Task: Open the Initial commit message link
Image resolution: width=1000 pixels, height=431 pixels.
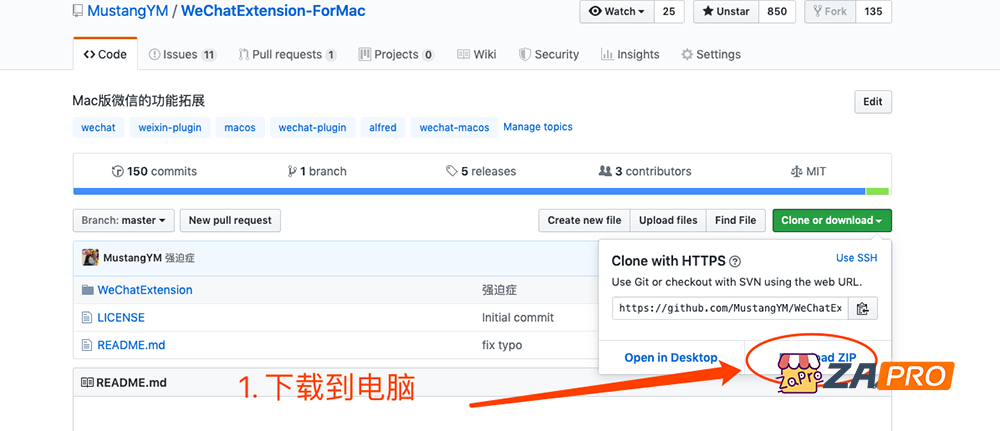Action: [518, 318]
